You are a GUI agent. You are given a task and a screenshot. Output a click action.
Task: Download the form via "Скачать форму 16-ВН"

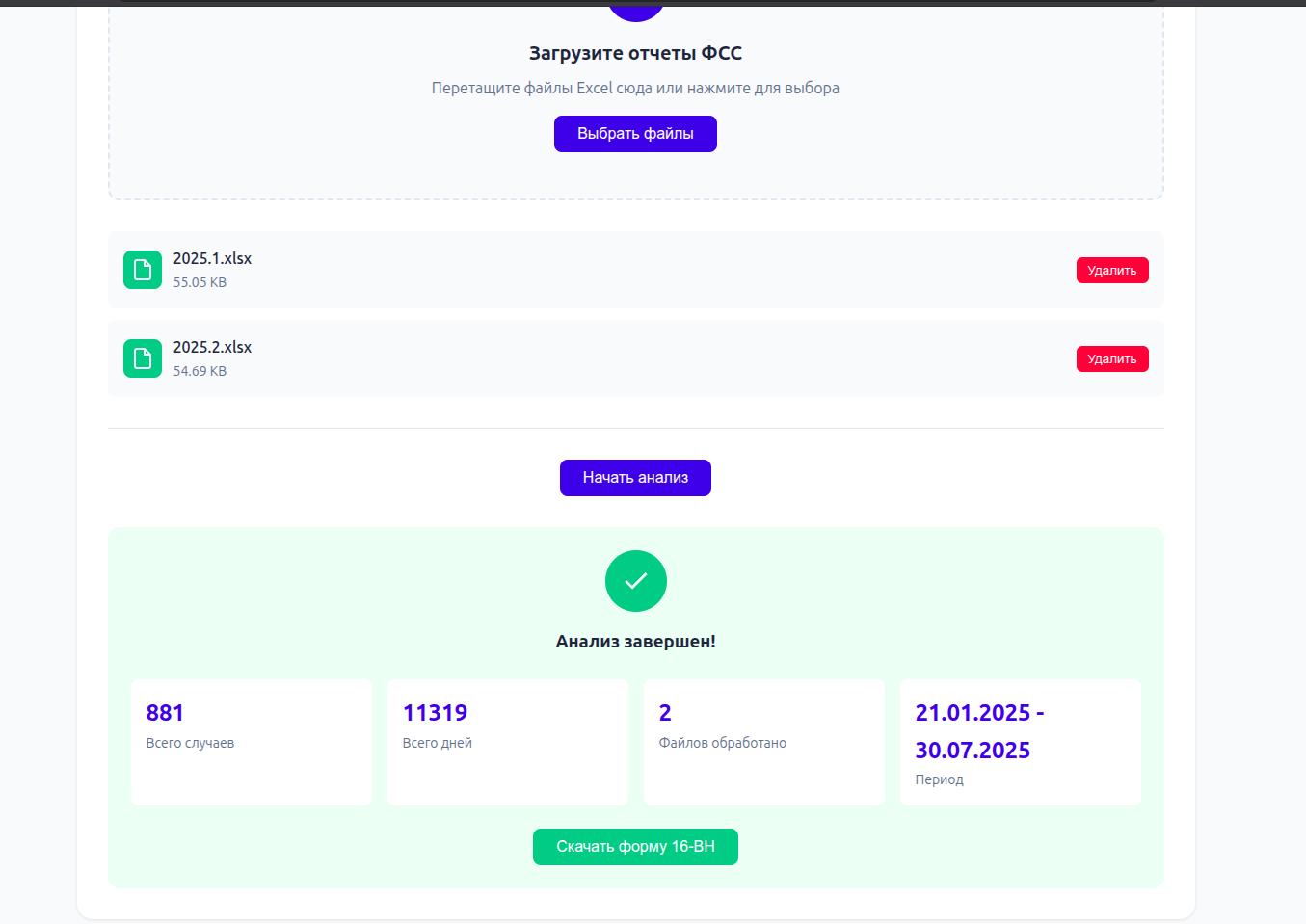(x=635, y=847)
